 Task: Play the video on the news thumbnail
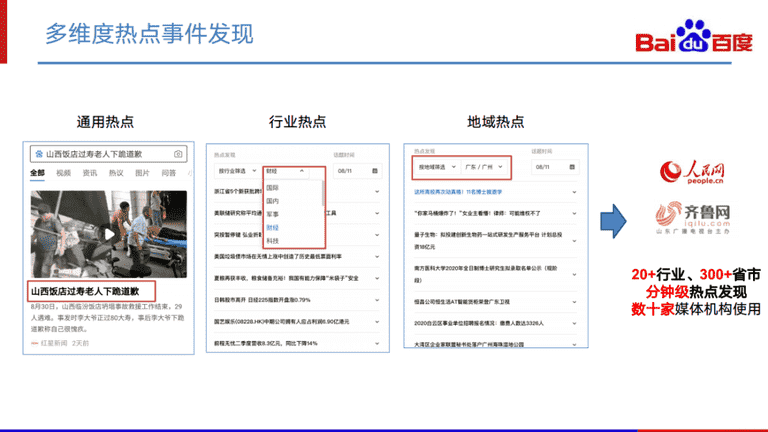[x=109, y=234]
